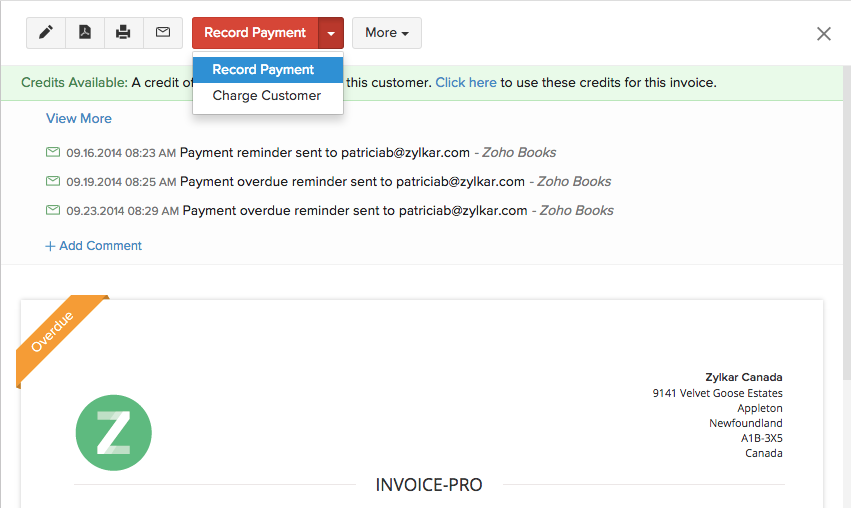Click the pencil edit invoice icon
Screen dimensions: 851x508
tap(46, 33)
